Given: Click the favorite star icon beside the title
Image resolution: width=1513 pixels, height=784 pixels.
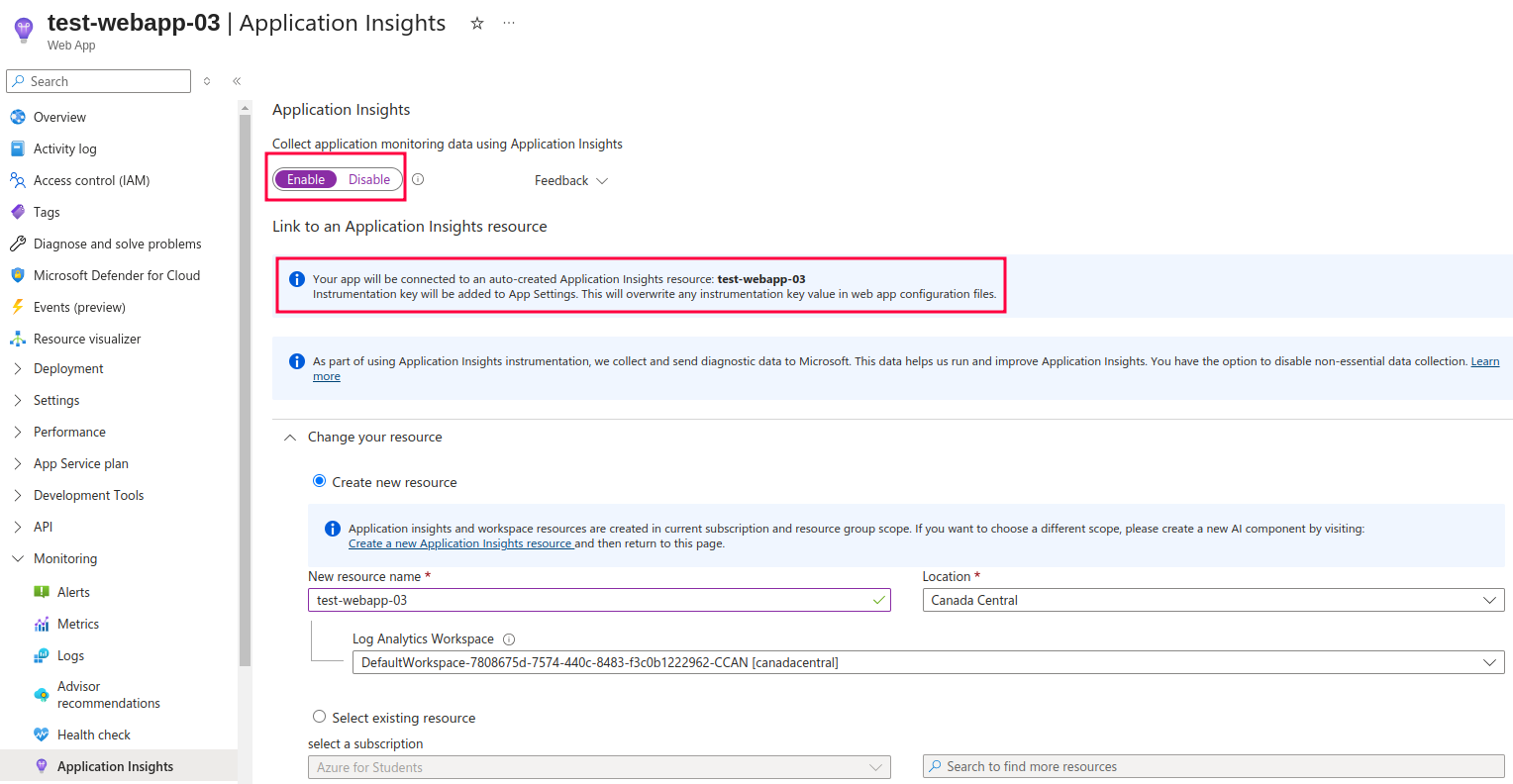Looking at the screenshot, I should coord(477,23).
